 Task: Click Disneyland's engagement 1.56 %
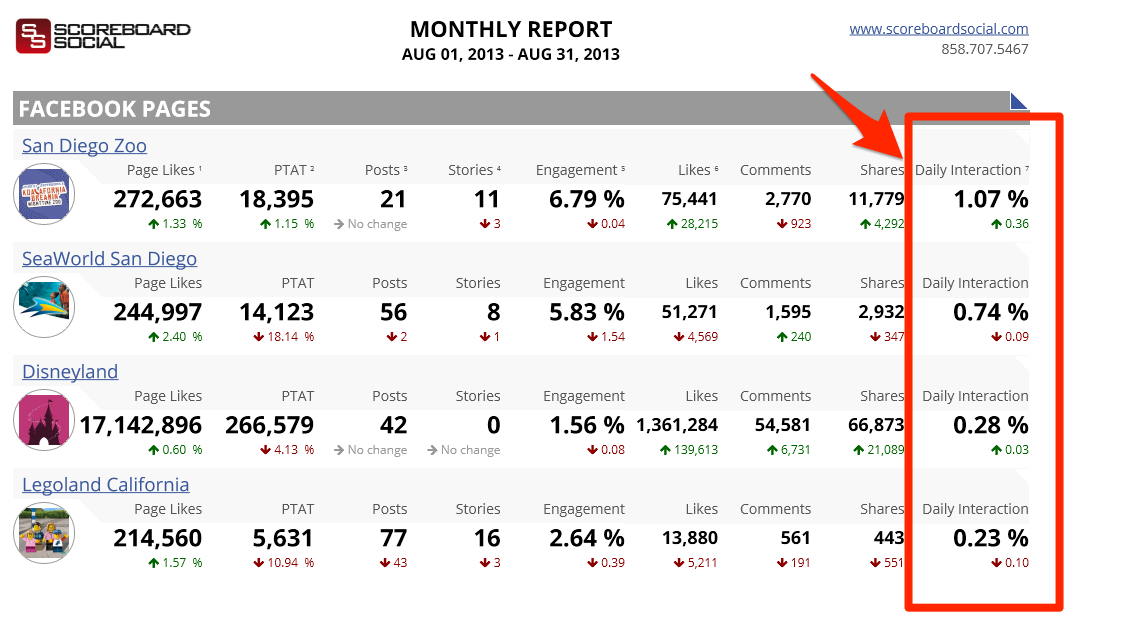[587, 425]
